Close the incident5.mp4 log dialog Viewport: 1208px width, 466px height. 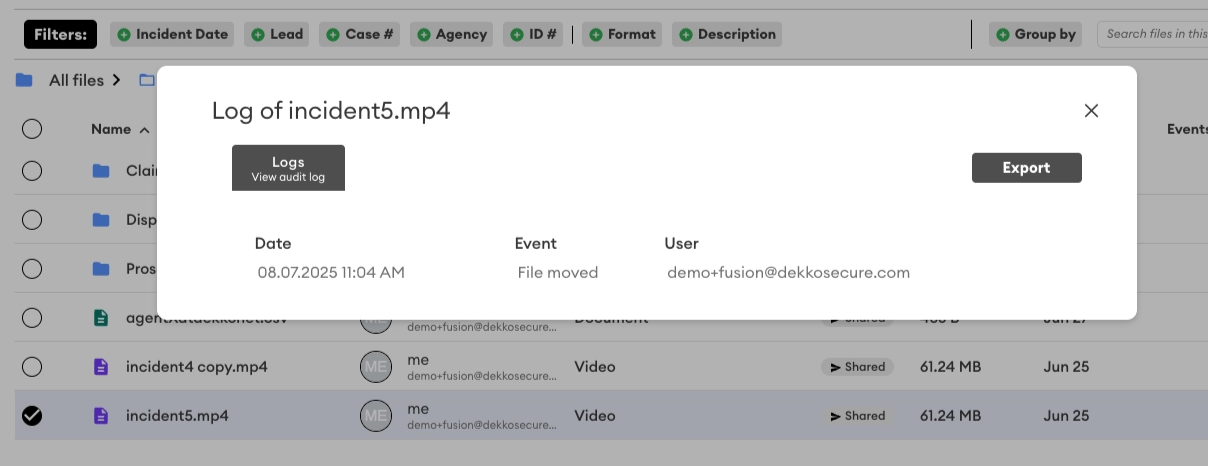click(x=1091, y=111)
